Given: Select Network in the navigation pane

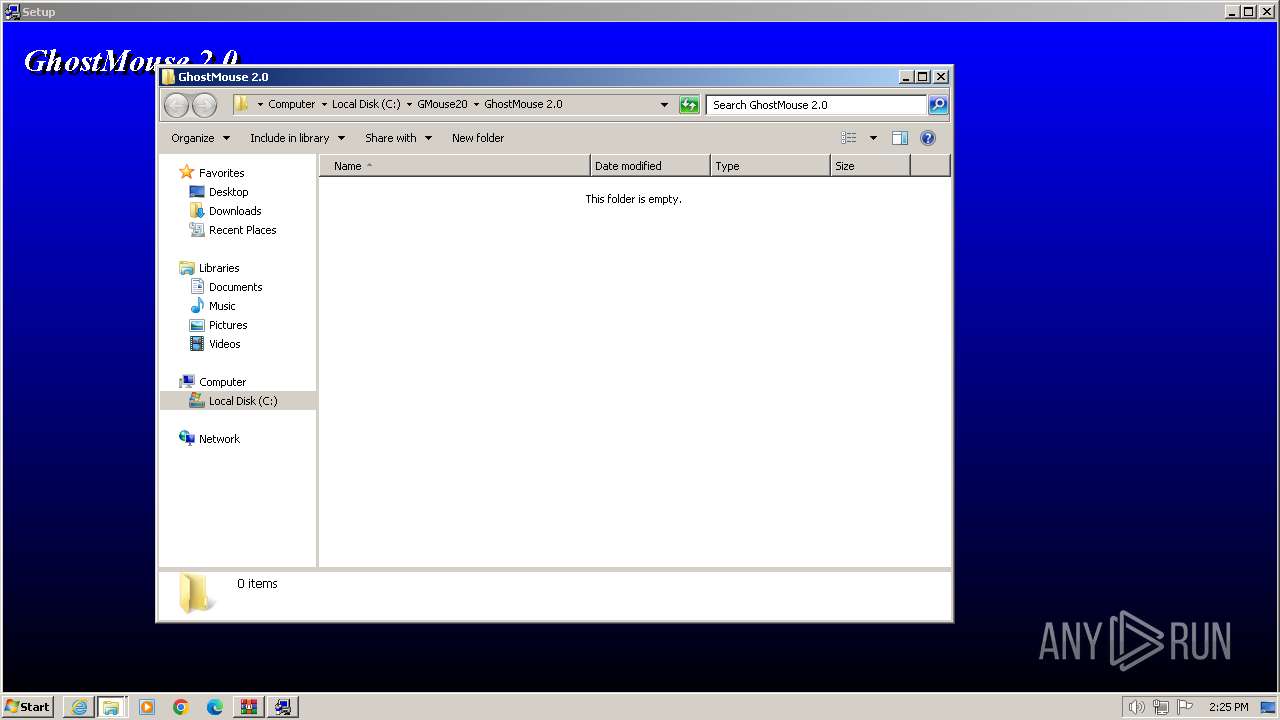Looking at the screenshot, I should (219, 439).
